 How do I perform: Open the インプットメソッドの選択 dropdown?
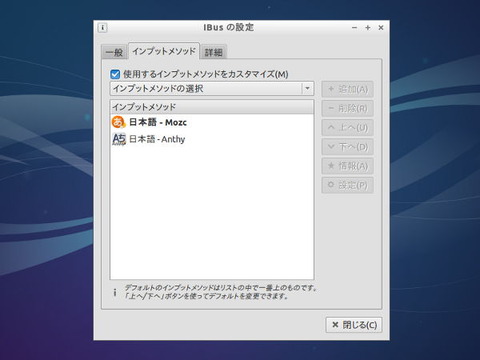click(x=212, y=89)
